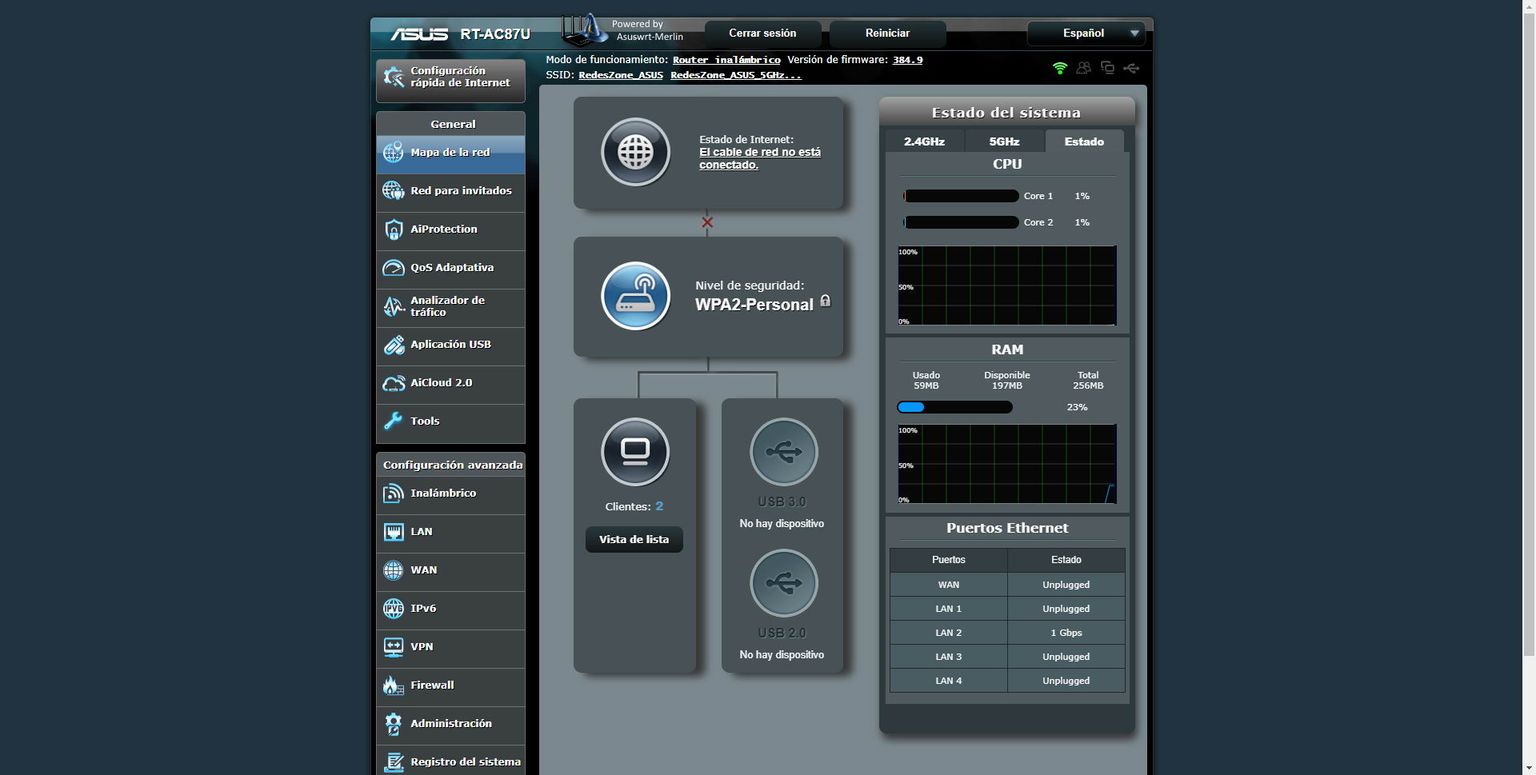1536x775 pixels.
Task: Open Vista de lista for clients
Action: click(634, 540)
